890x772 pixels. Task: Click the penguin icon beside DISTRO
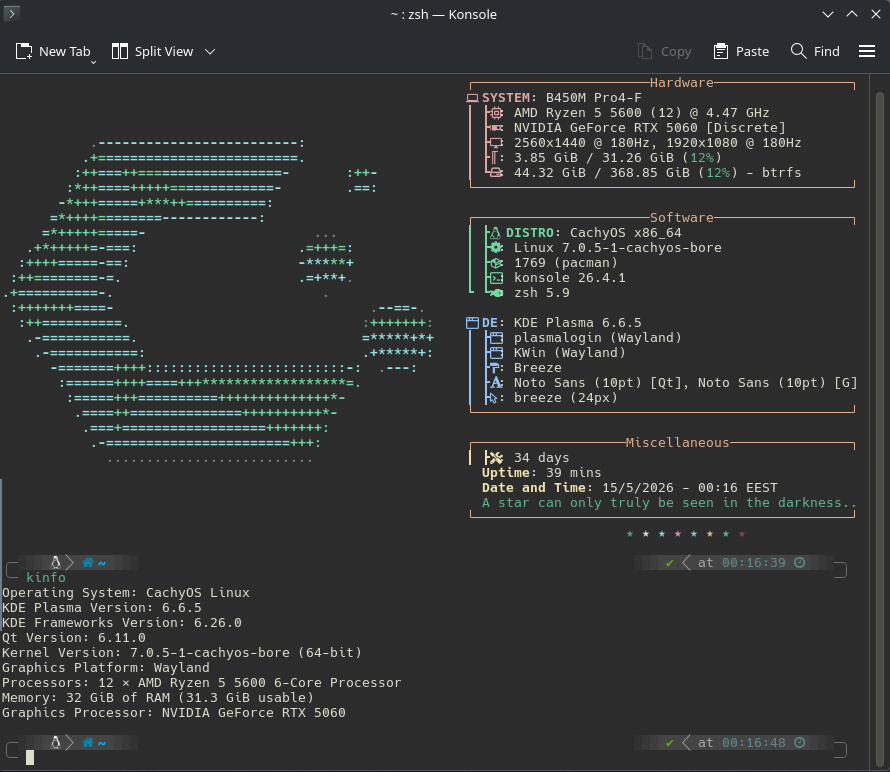click(496, 233)
